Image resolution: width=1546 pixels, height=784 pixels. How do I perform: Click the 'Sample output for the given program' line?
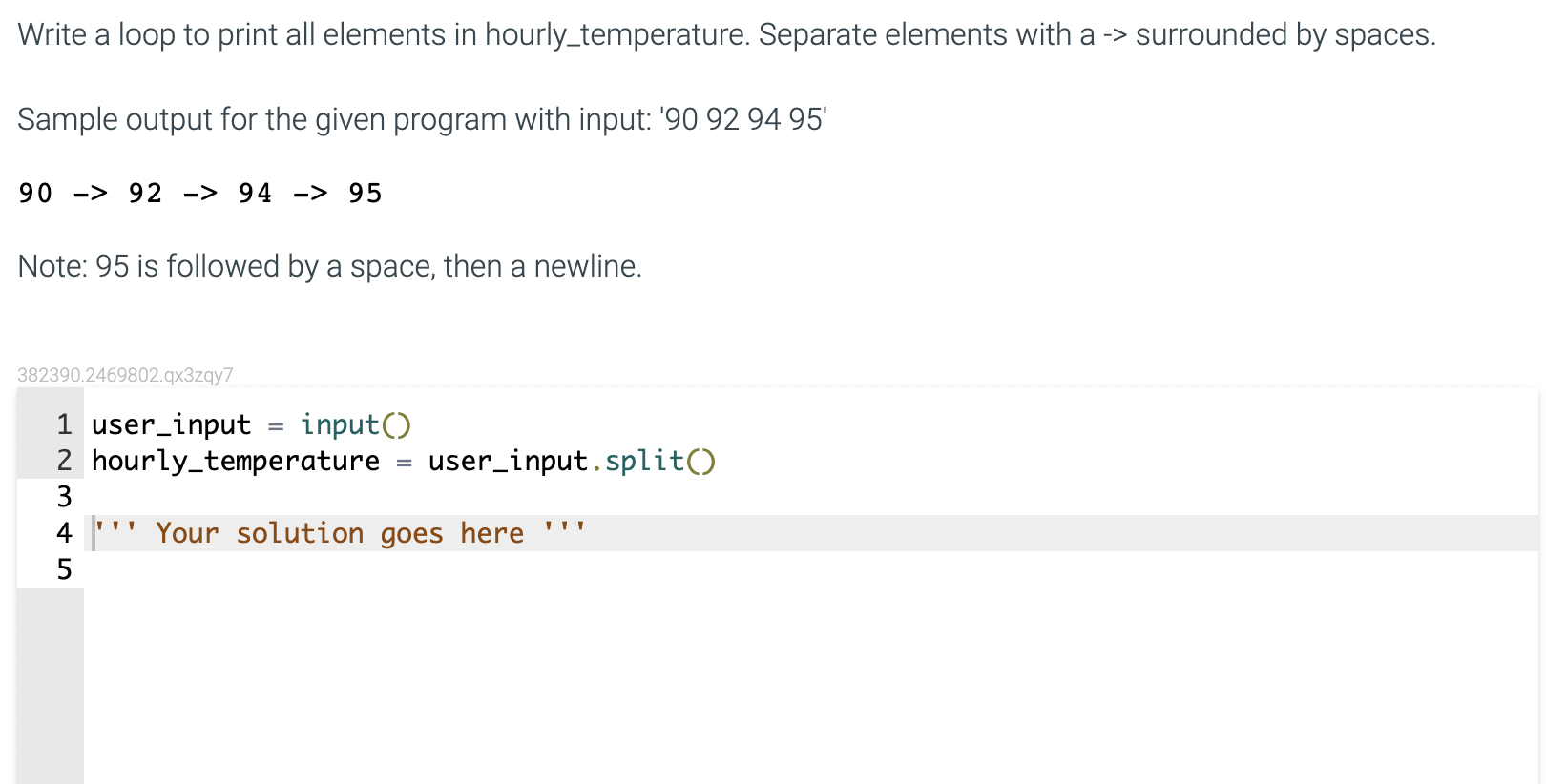tap(422, 119)
